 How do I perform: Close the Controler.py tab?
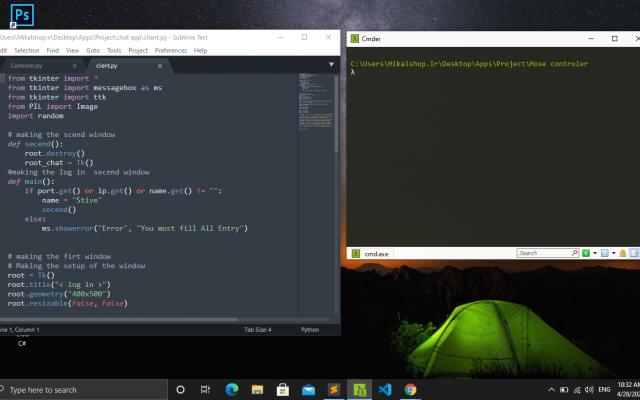pyautogui.click(x=74, y=66)
